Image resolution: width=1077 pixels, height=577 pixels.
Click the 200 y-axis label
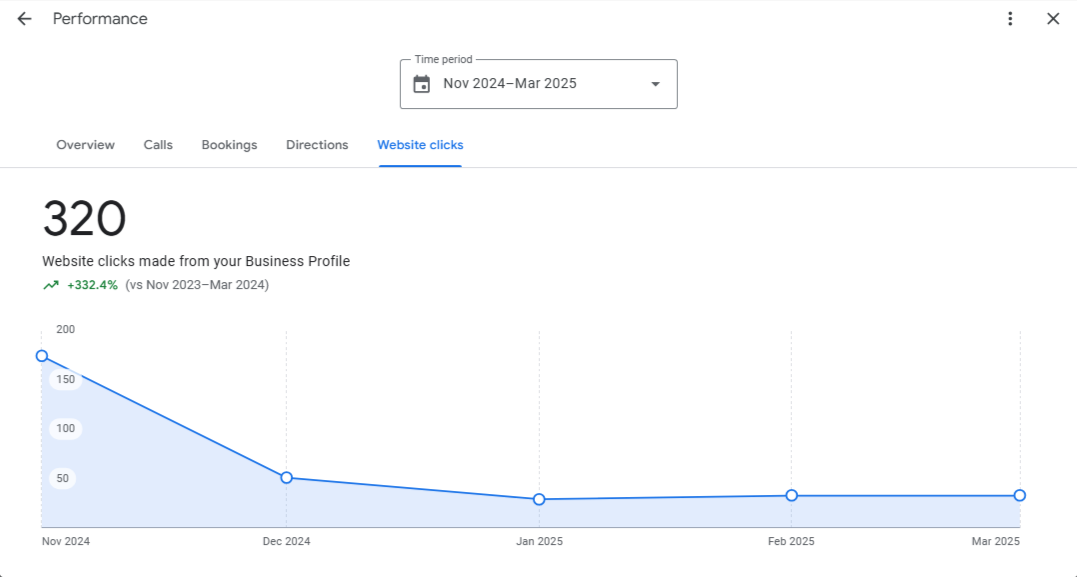click(x=66, y=330)
